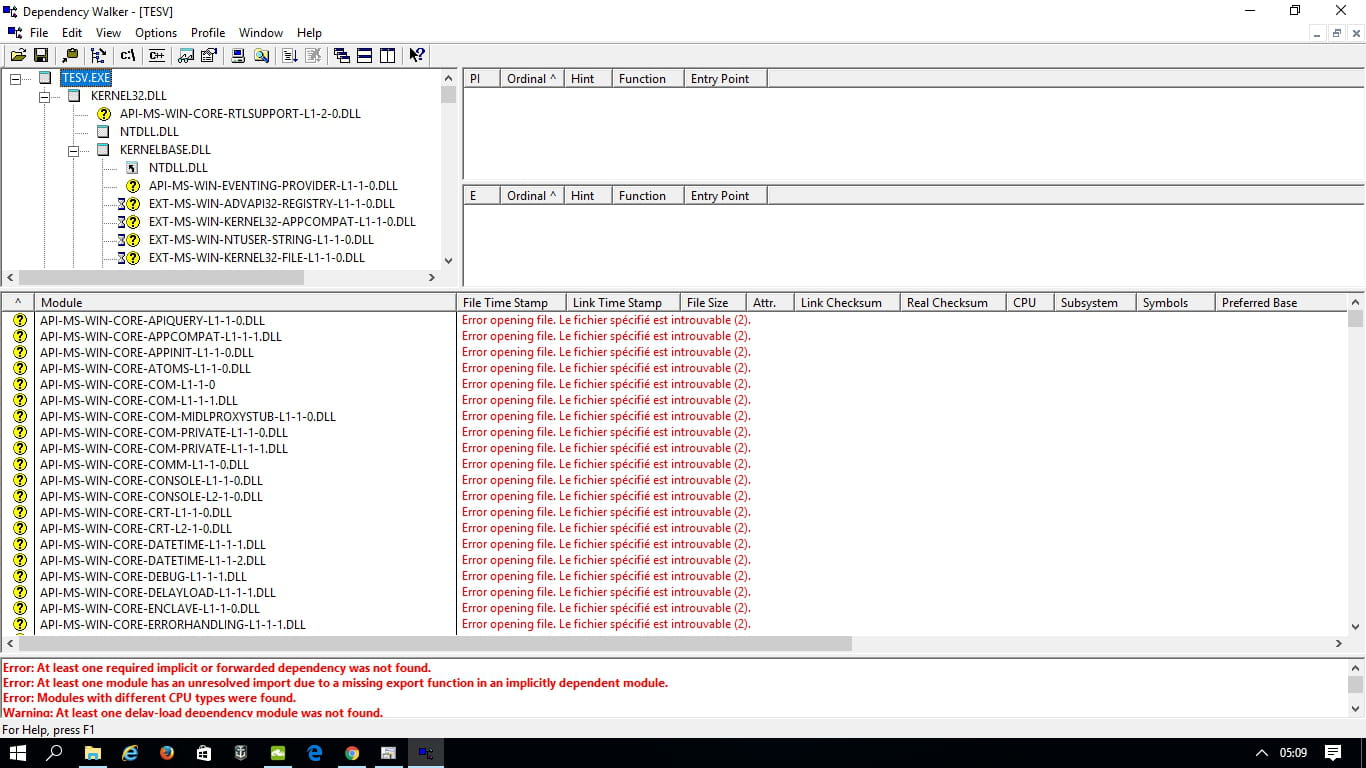Select KERNELBASE.DLL in the tree
This screenshot has width=1366, height=768.
(165, 150)
